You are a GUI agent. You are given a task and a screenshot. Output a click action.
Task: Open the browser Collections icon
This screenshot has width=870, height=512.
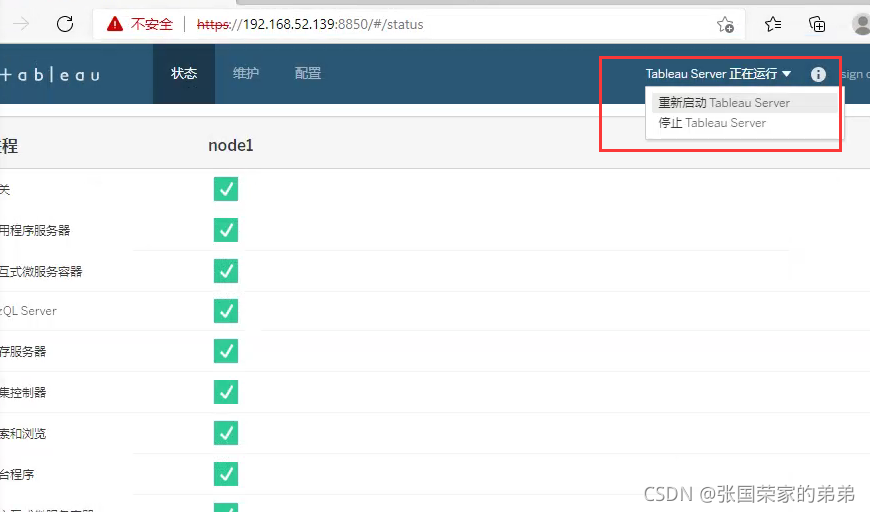tap(817, 24)
